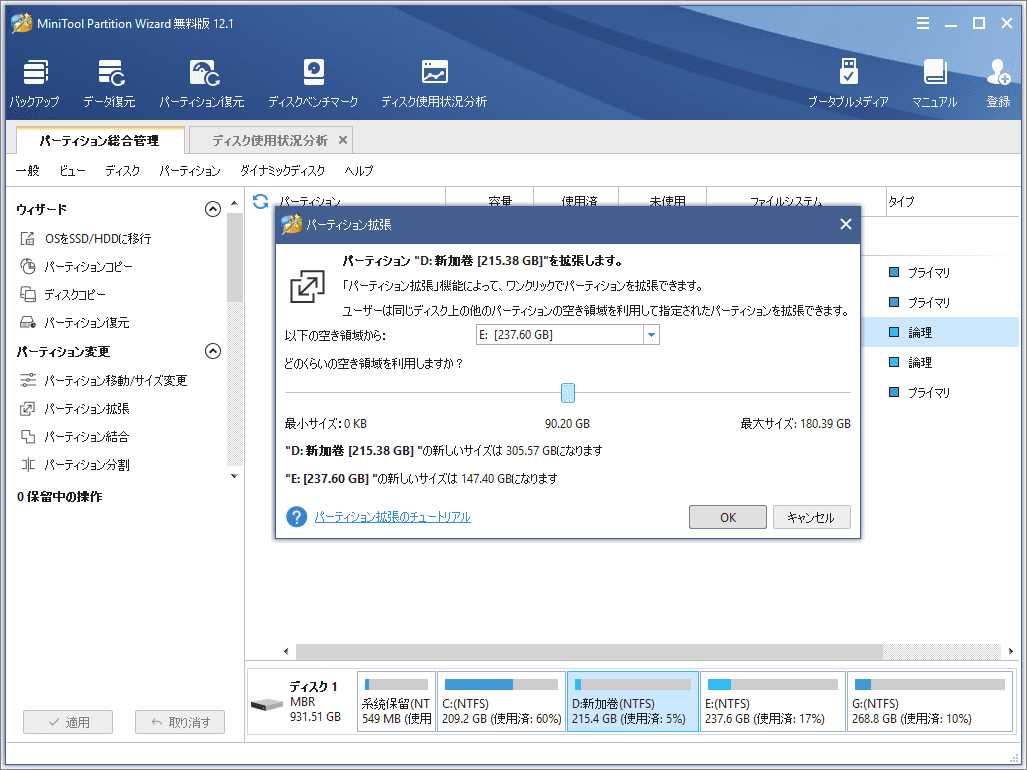Open ディスク使用状況分析 toolbar icon

tap(434, 82)
